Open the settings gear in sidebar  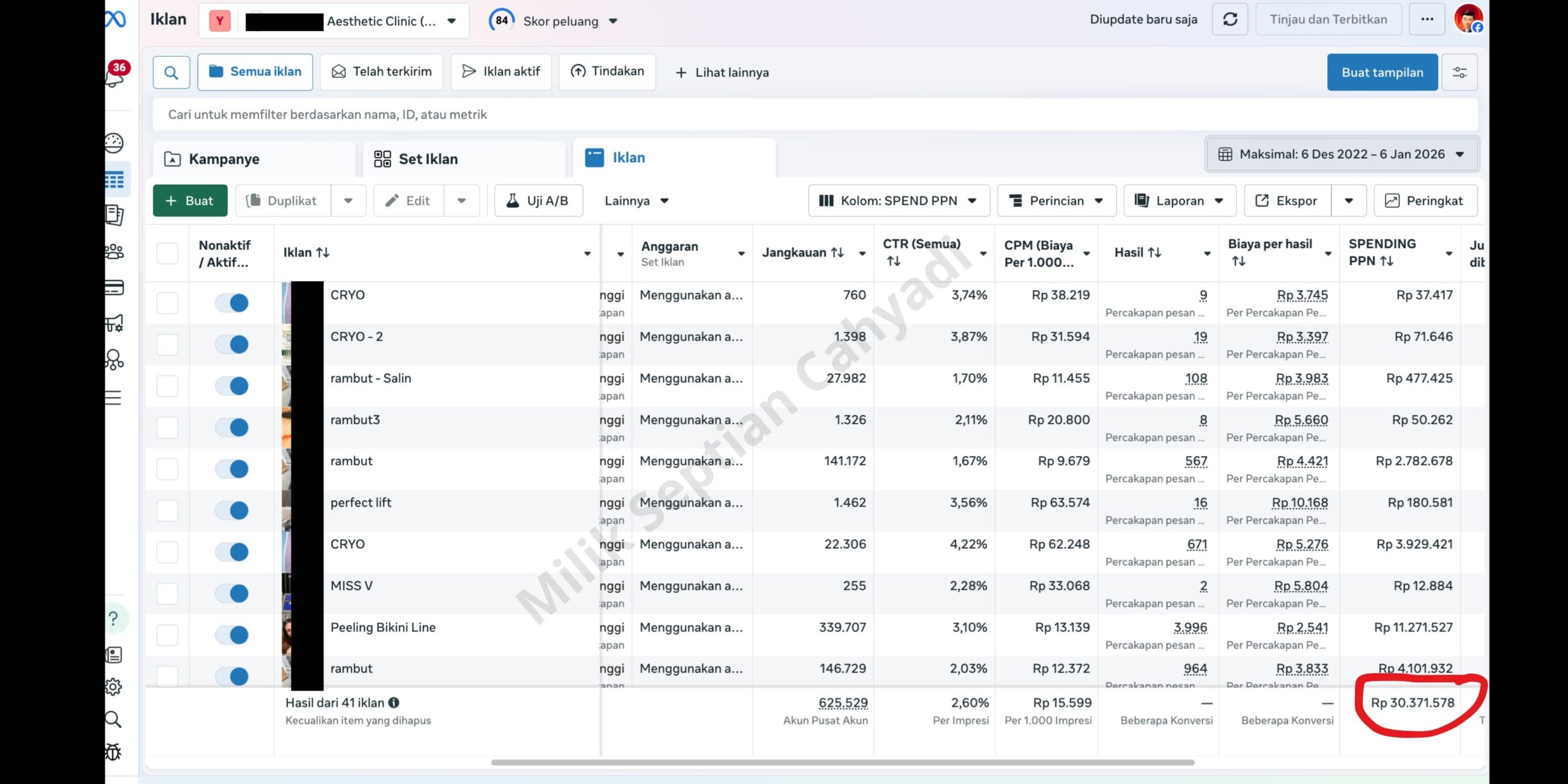[x=114, y=687]
